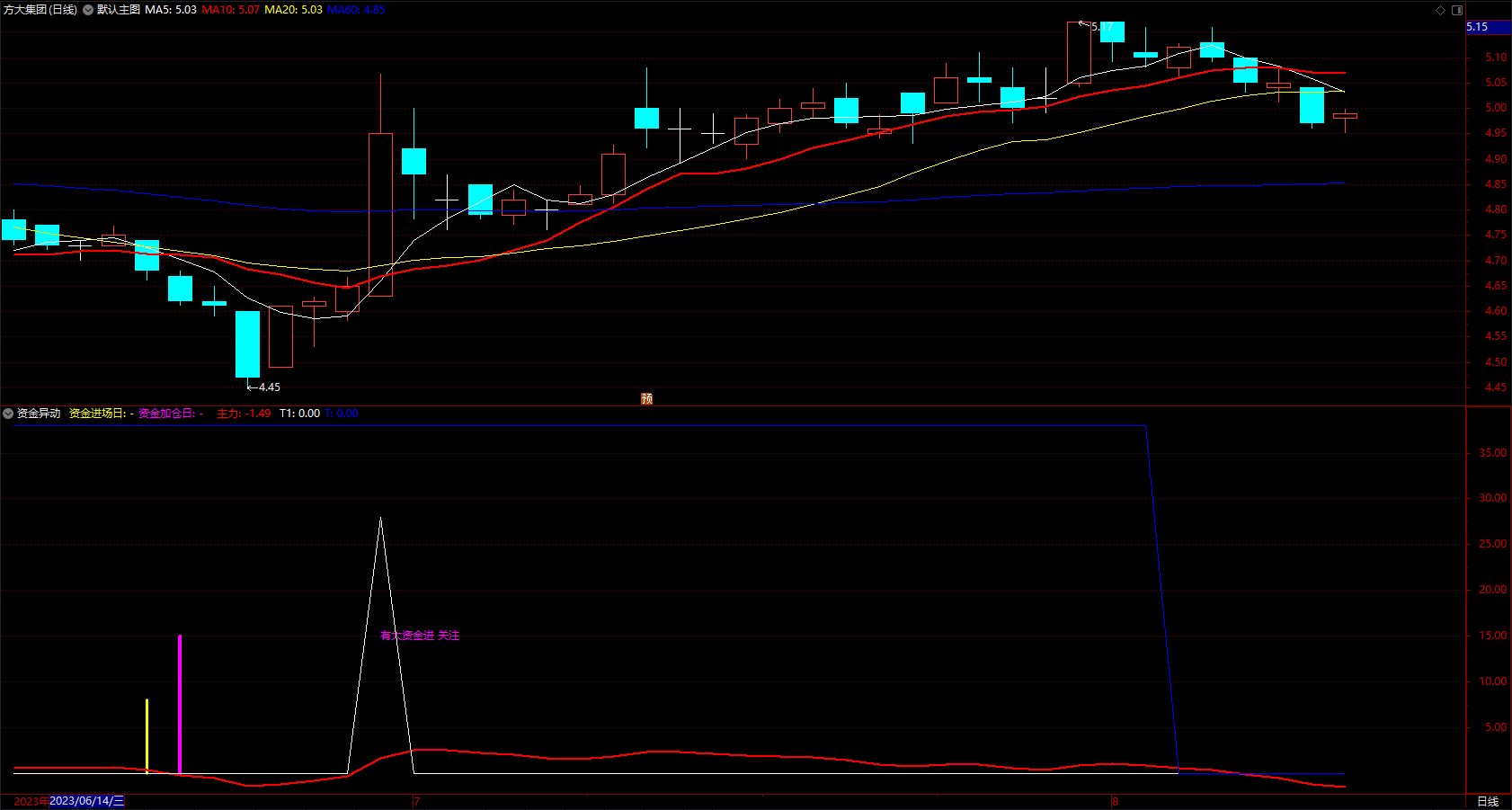Screen dimensions: 1512x810
Task: Click the 日线 period button at bottom right
Action: coord(1488,801)
